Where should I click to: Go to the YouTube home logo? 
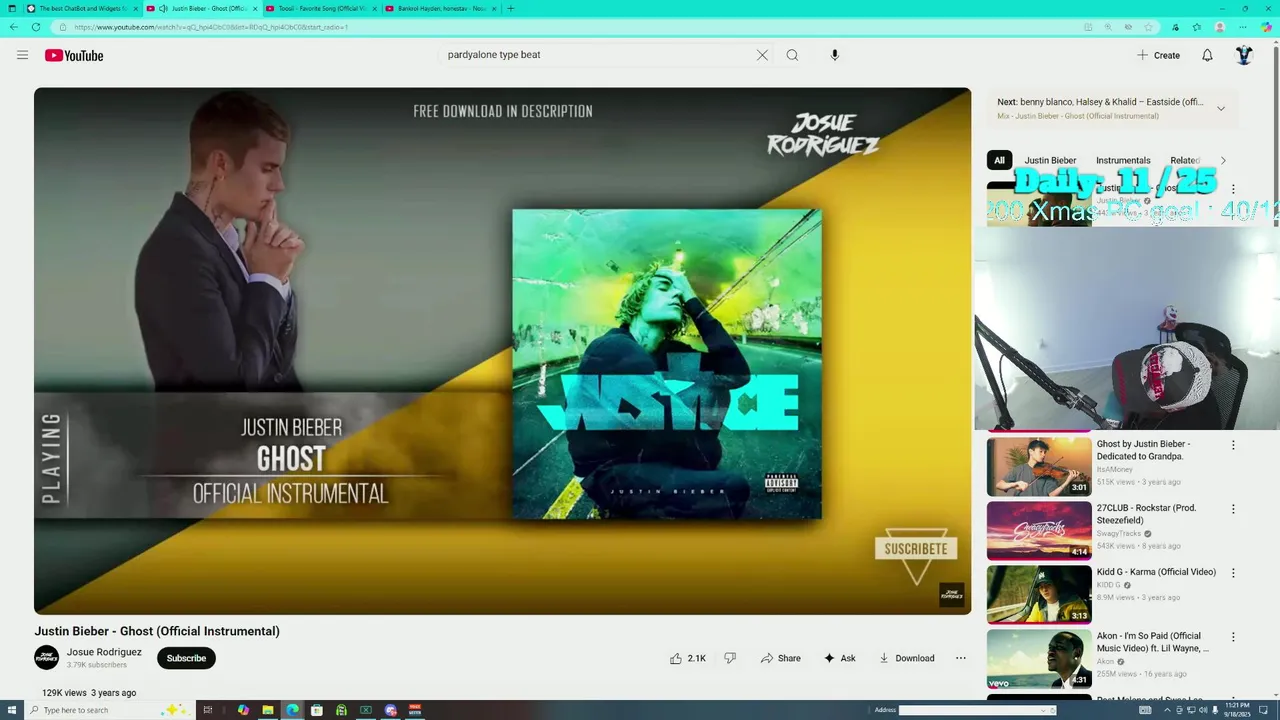[74, 55]
